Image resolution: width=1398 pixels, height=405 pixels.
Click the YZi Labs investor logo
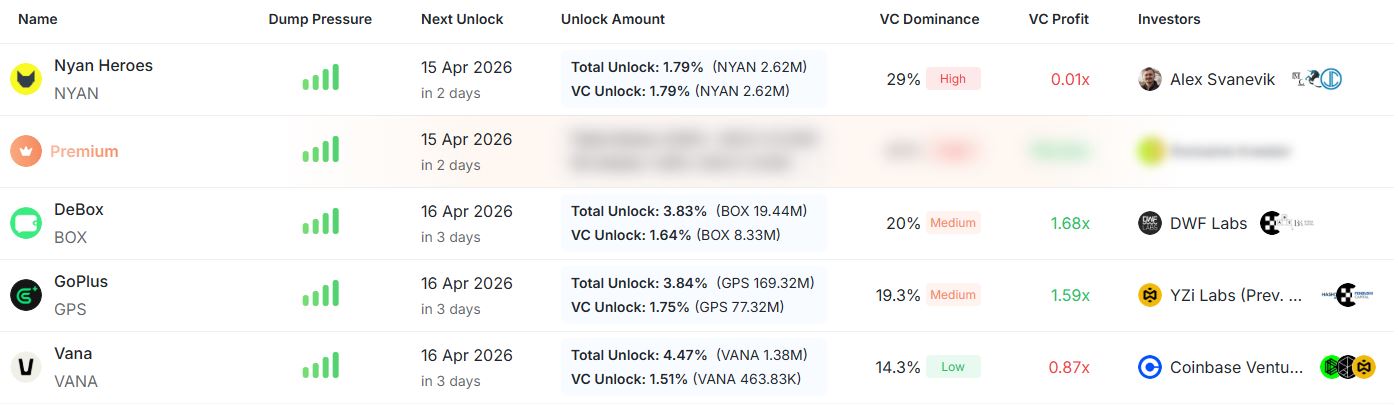(x=1150, y=295)
